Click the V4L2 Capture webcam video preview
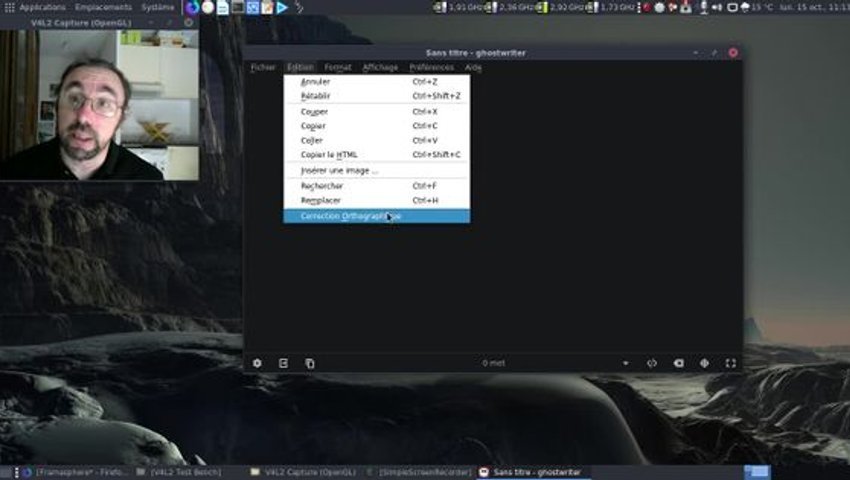 tap(99, 105)
